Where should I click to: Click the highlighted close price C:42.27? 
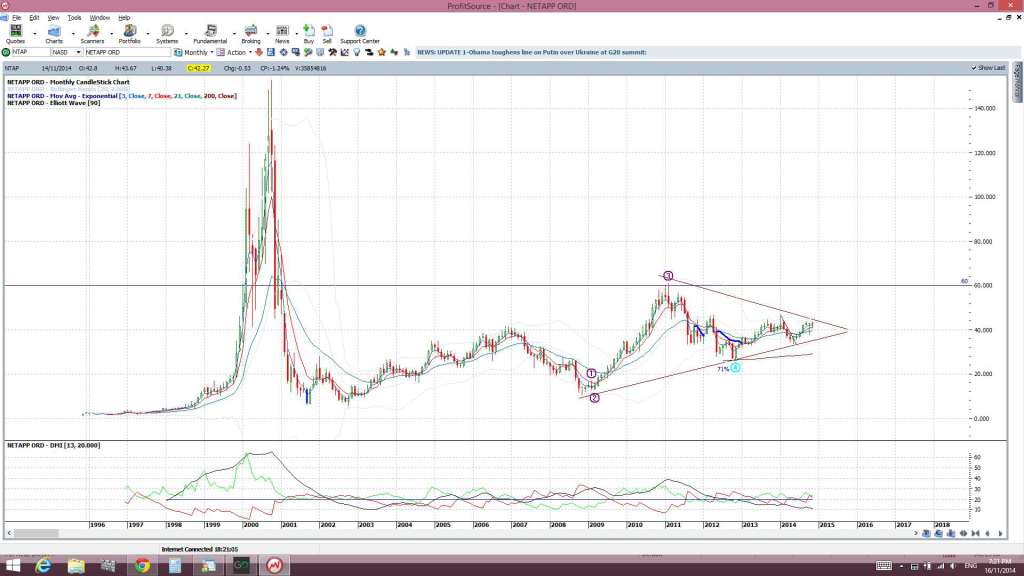tap(198, 68)
